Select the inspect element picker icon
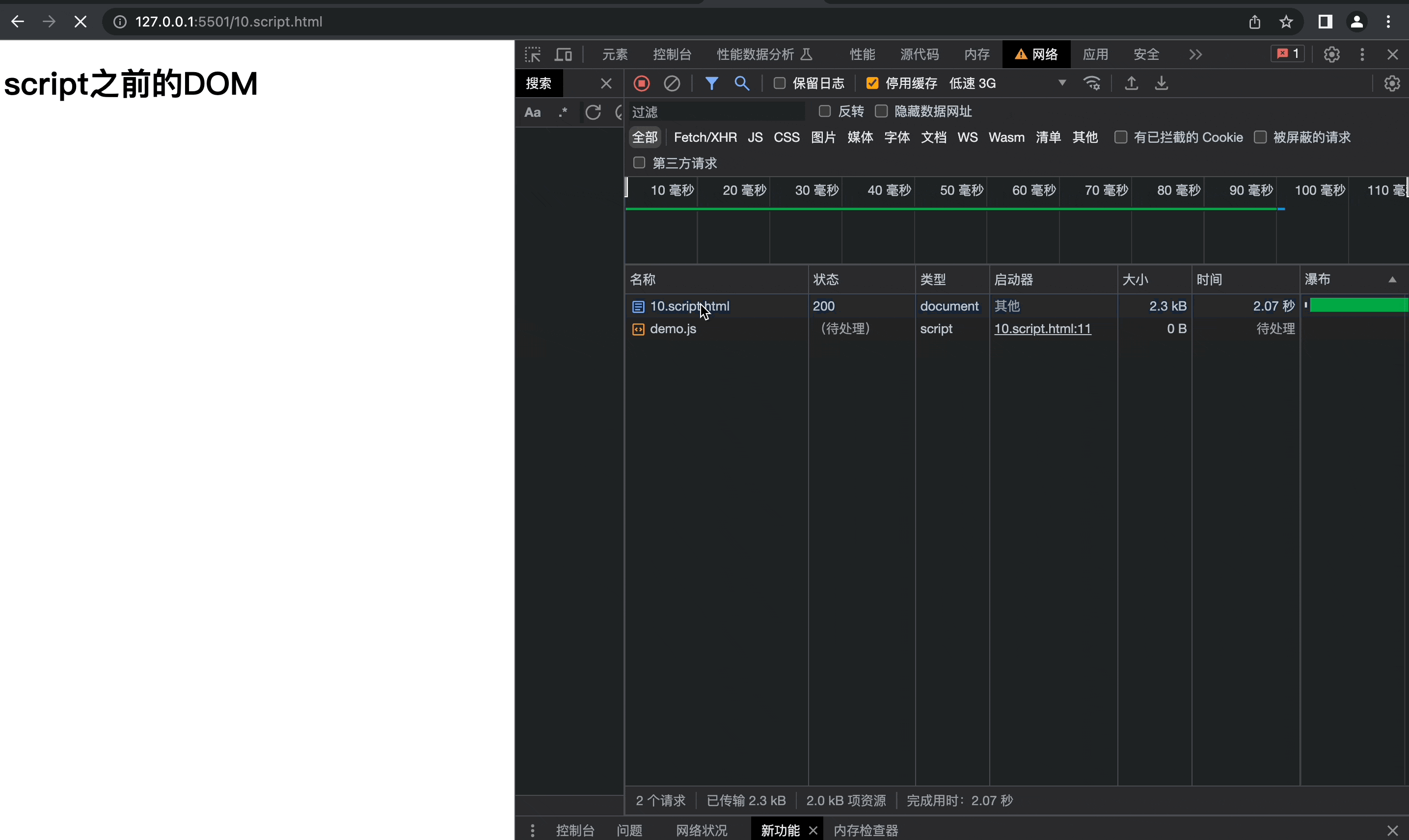The height and width of the screenshot is (840, 1409). point(532,54)
